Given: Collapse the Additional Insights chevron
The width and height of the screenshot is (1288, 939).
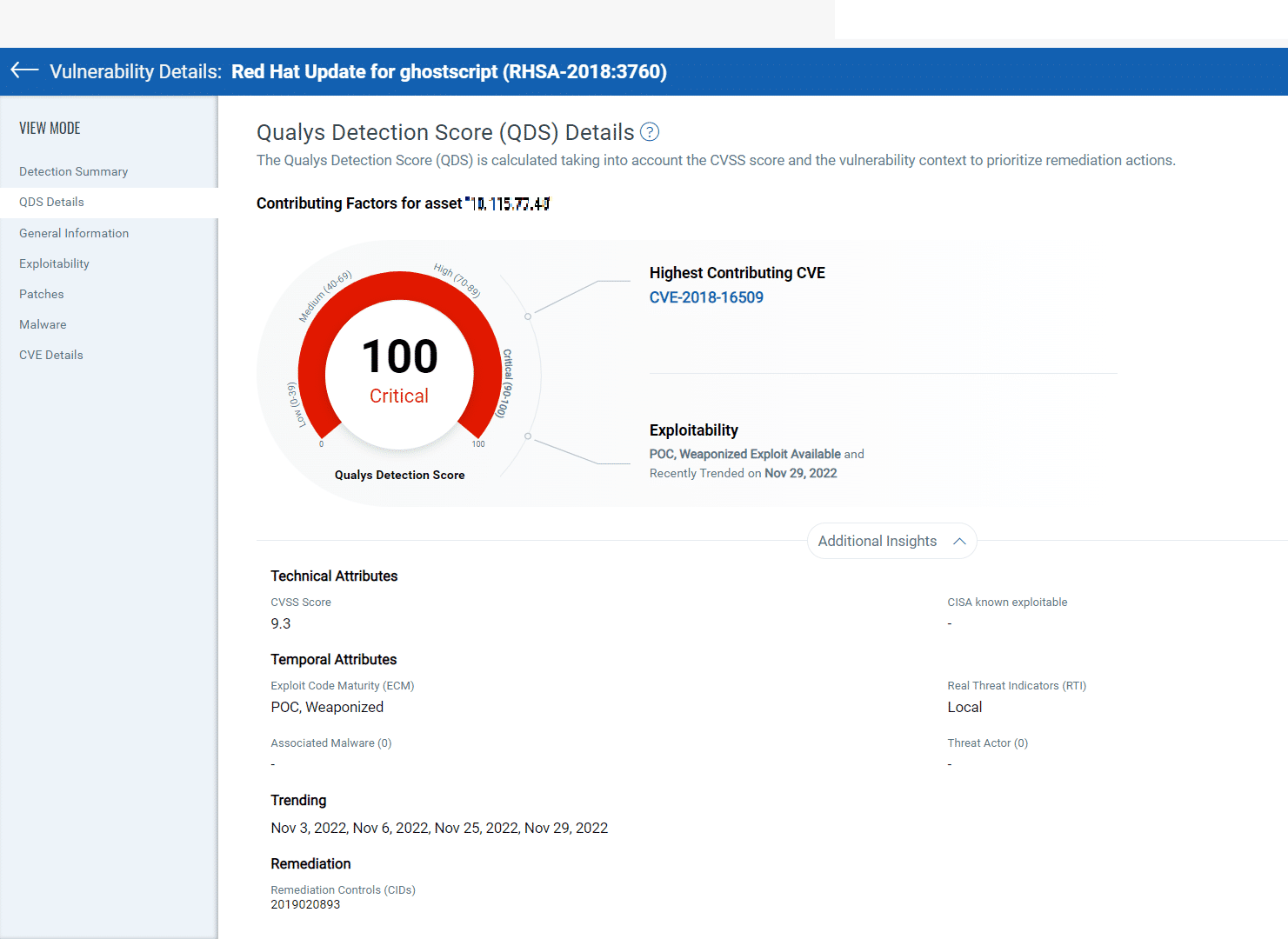Looking at the screenshot, I should [959, 541].
